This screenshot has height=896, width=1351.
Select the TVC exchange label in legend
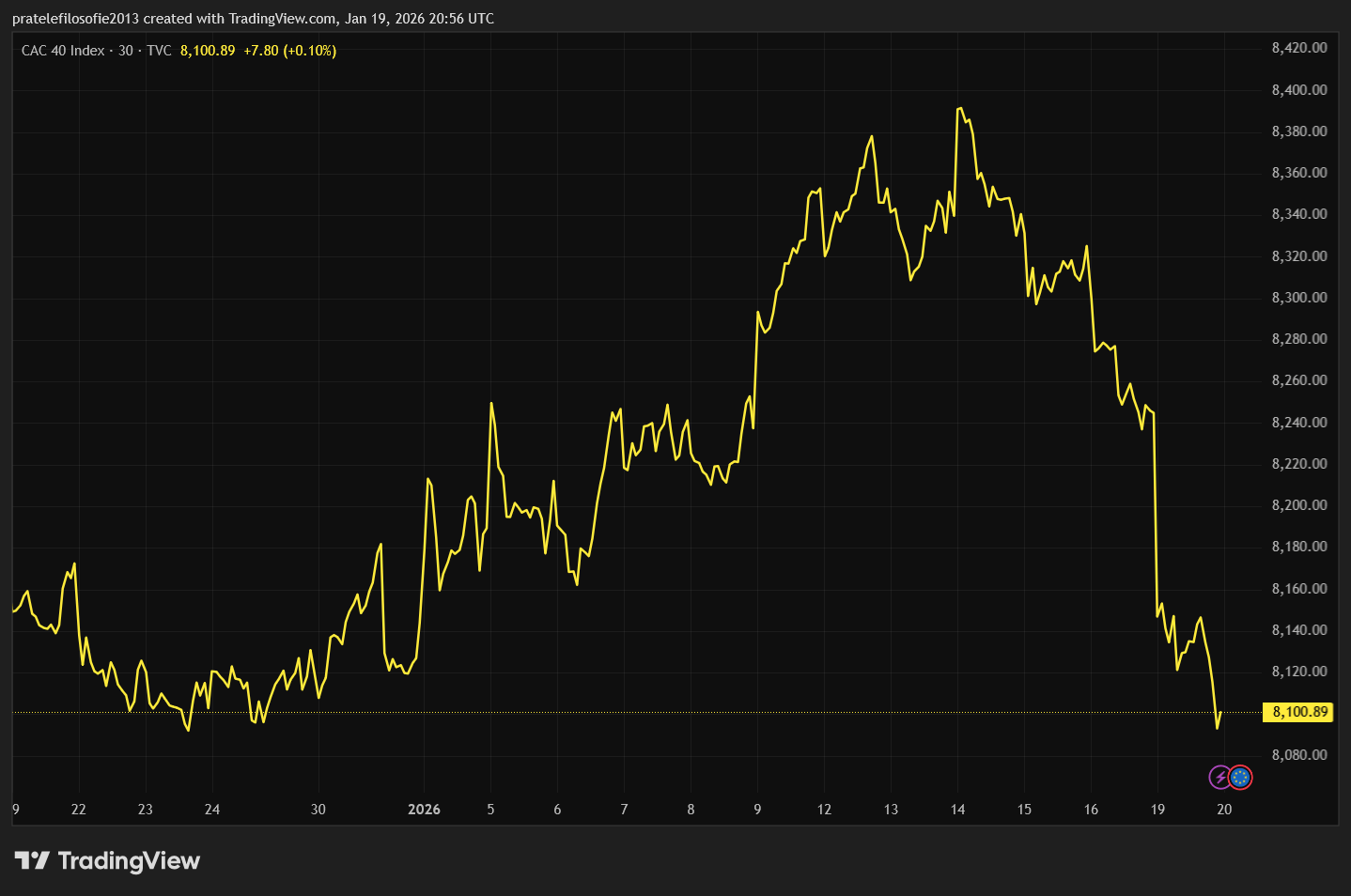click(158, 51)
